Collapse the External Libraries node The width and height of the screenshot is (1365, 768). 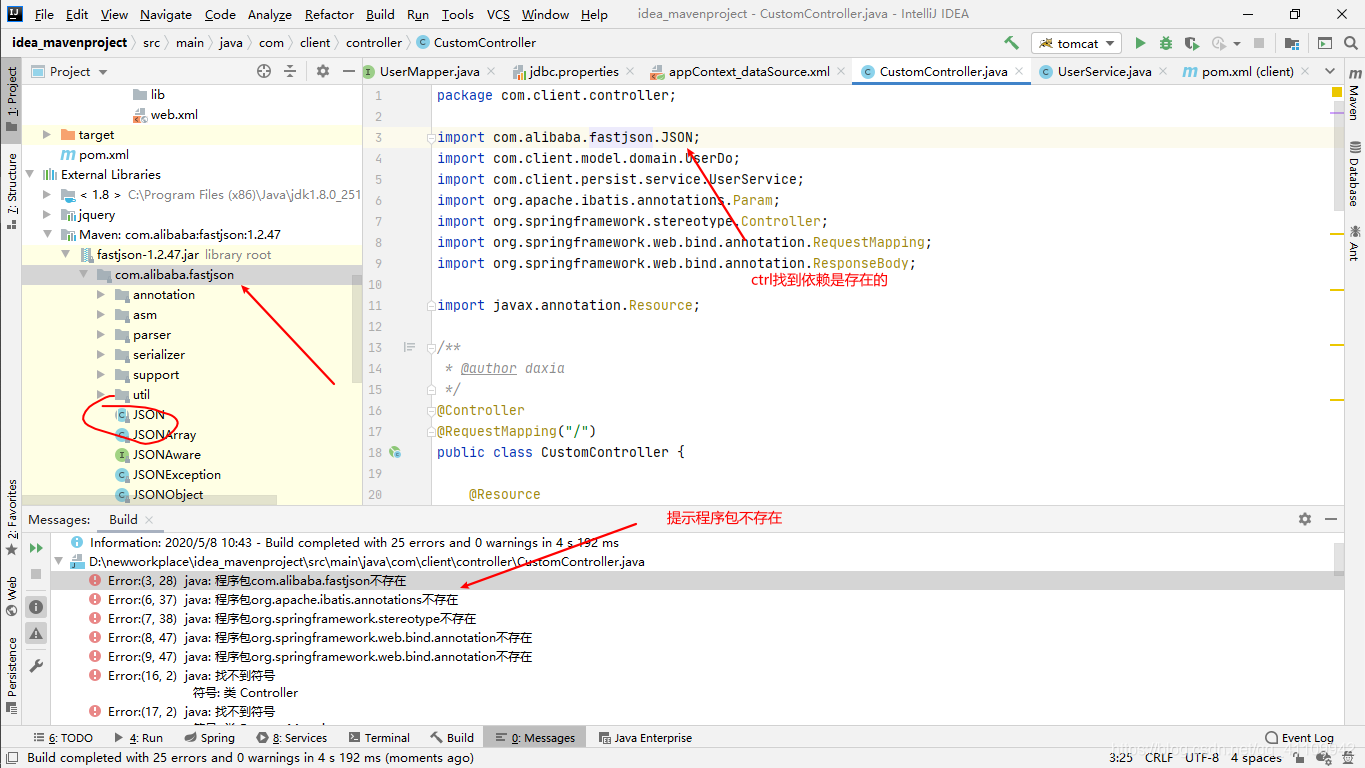click(29, 174)
